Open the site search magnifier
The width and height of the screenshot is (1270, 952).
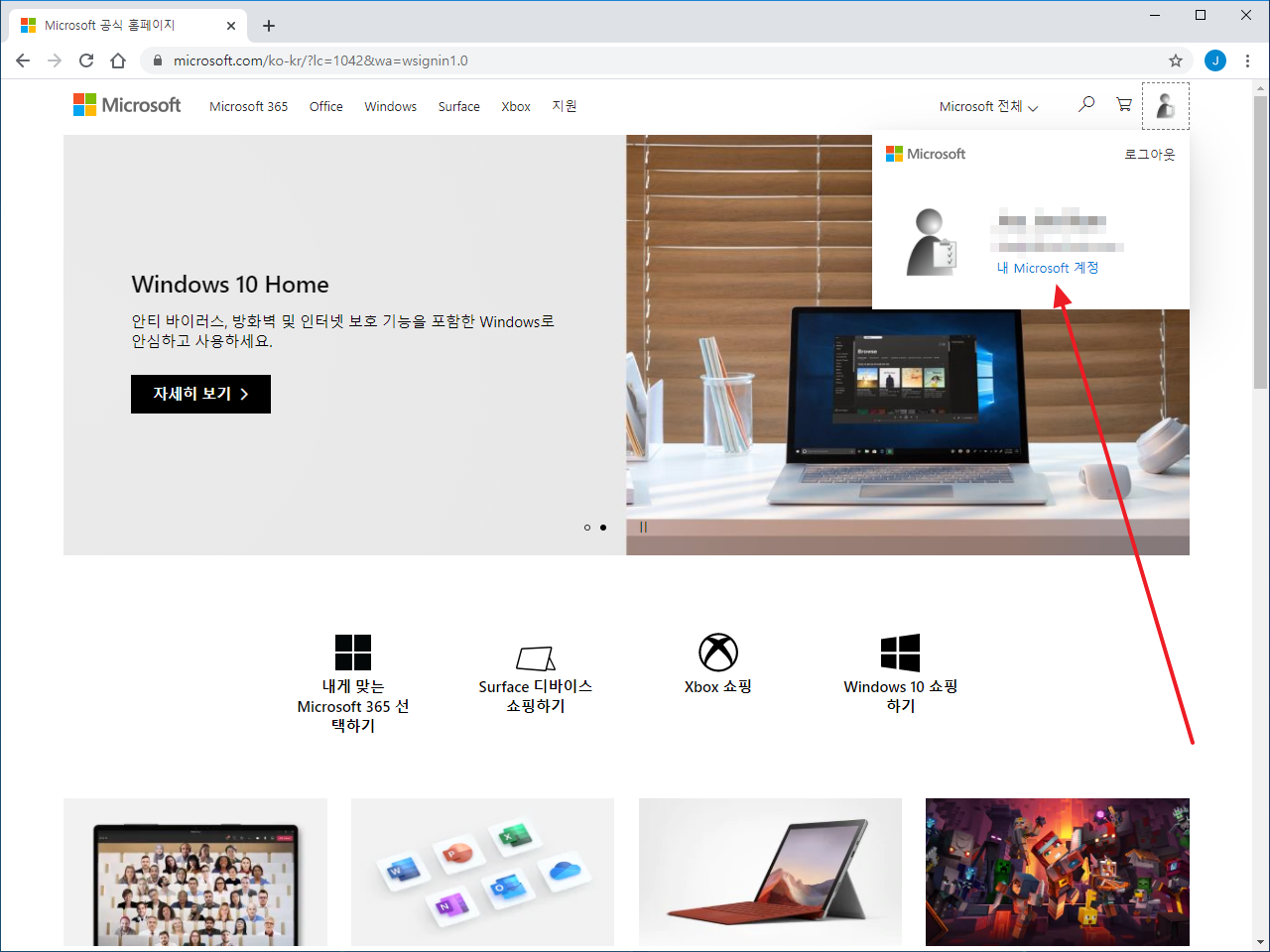(1086, 104)
